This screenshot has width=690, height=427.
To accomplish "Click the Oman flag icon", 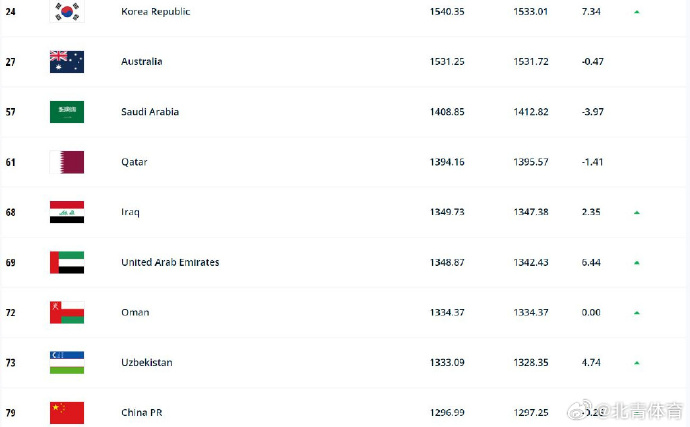I will [67, 312].
